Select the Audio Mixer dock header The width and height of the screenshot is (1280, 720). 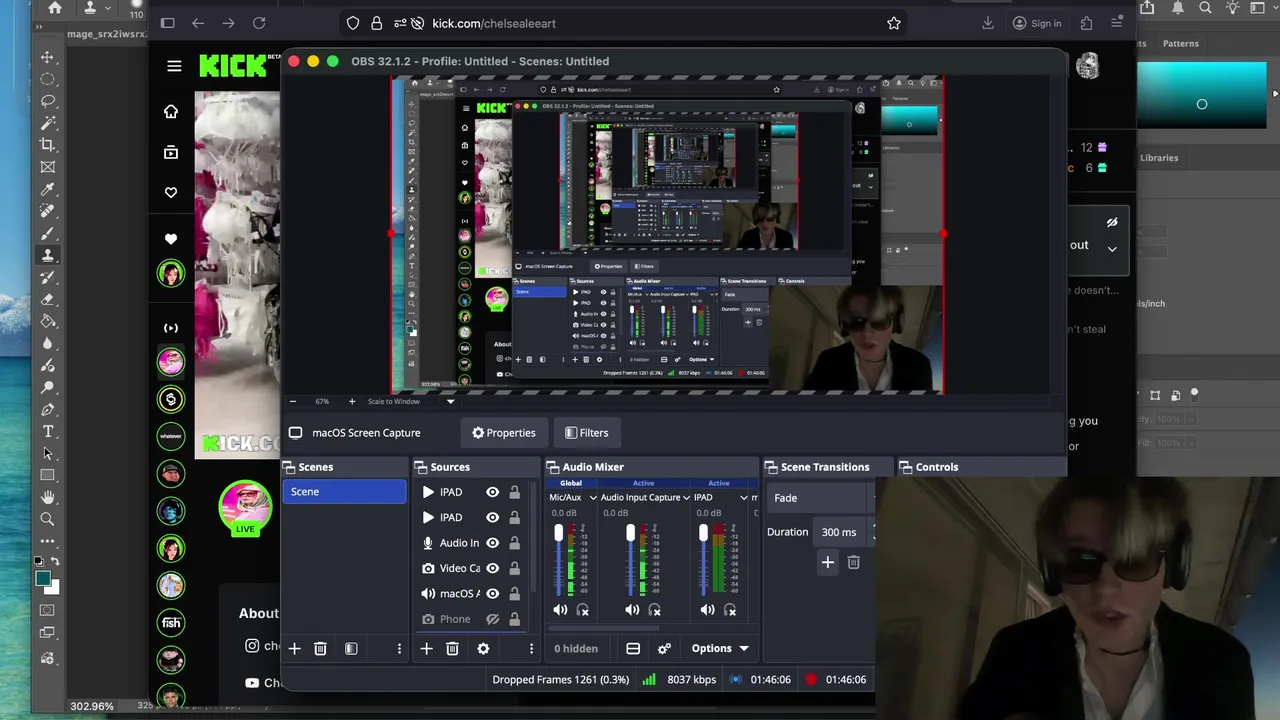coord(651,467)
